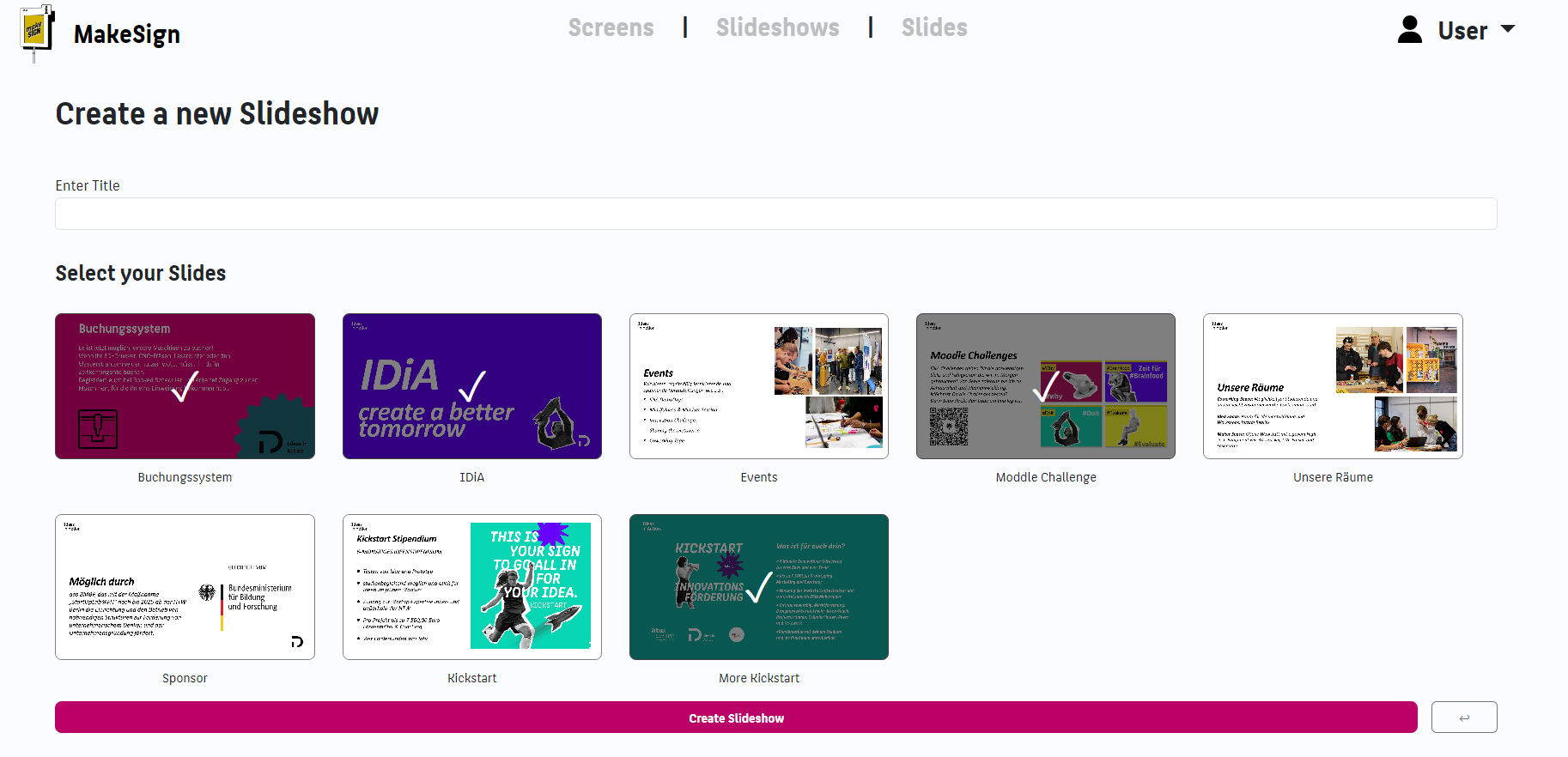Deselect the IDiA slide thumbnail
This screenshot has width=1568, height=757.
click(x=471, y=386)
